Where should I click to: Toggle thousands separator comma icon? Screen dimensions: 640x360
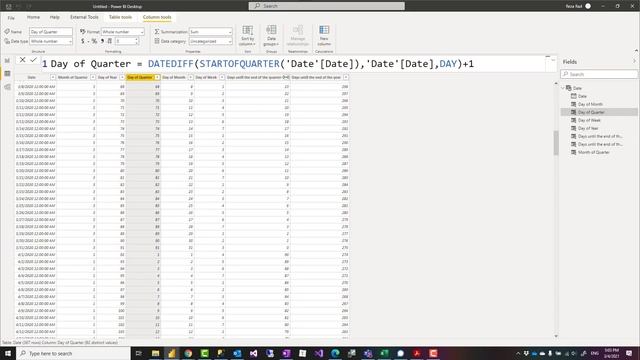(x=102, y=41)
